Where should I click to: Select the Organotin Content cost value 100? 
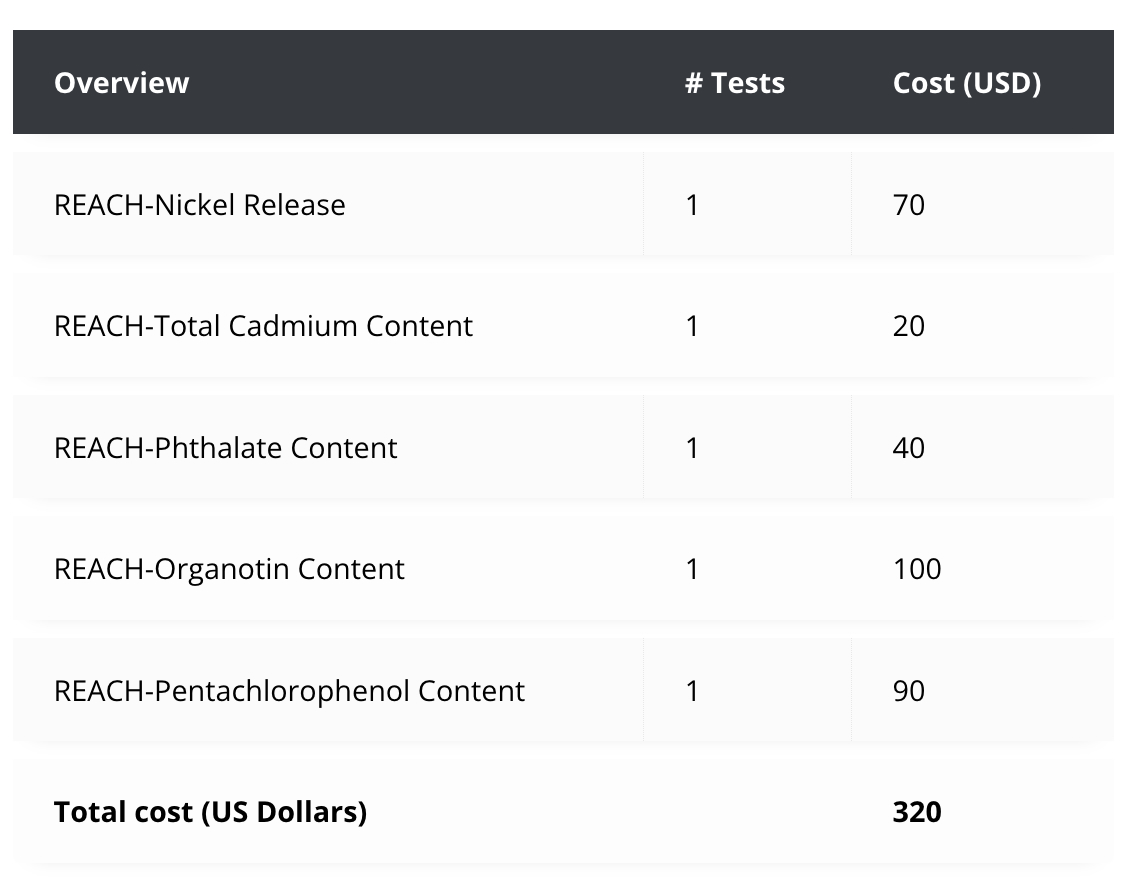917,569
